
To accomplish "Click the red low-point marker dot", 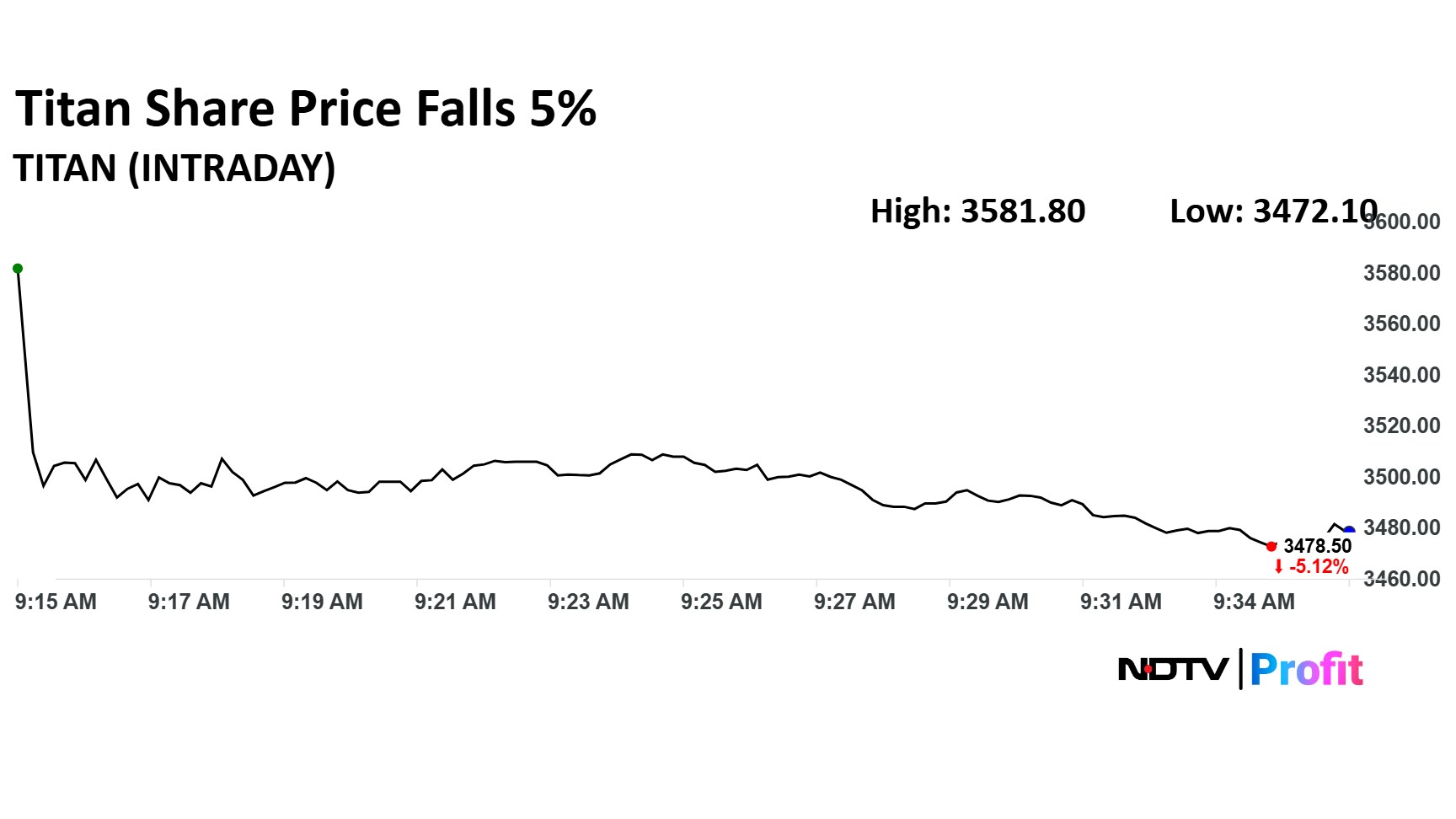I will [1271, 547].
